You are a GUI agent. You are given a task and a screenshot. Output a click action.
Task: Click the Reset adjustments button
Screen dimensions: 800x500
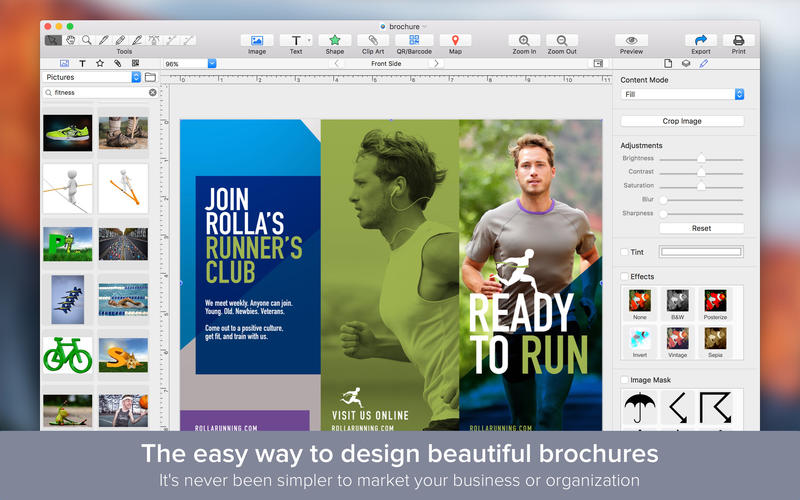(x=700, y=228)
